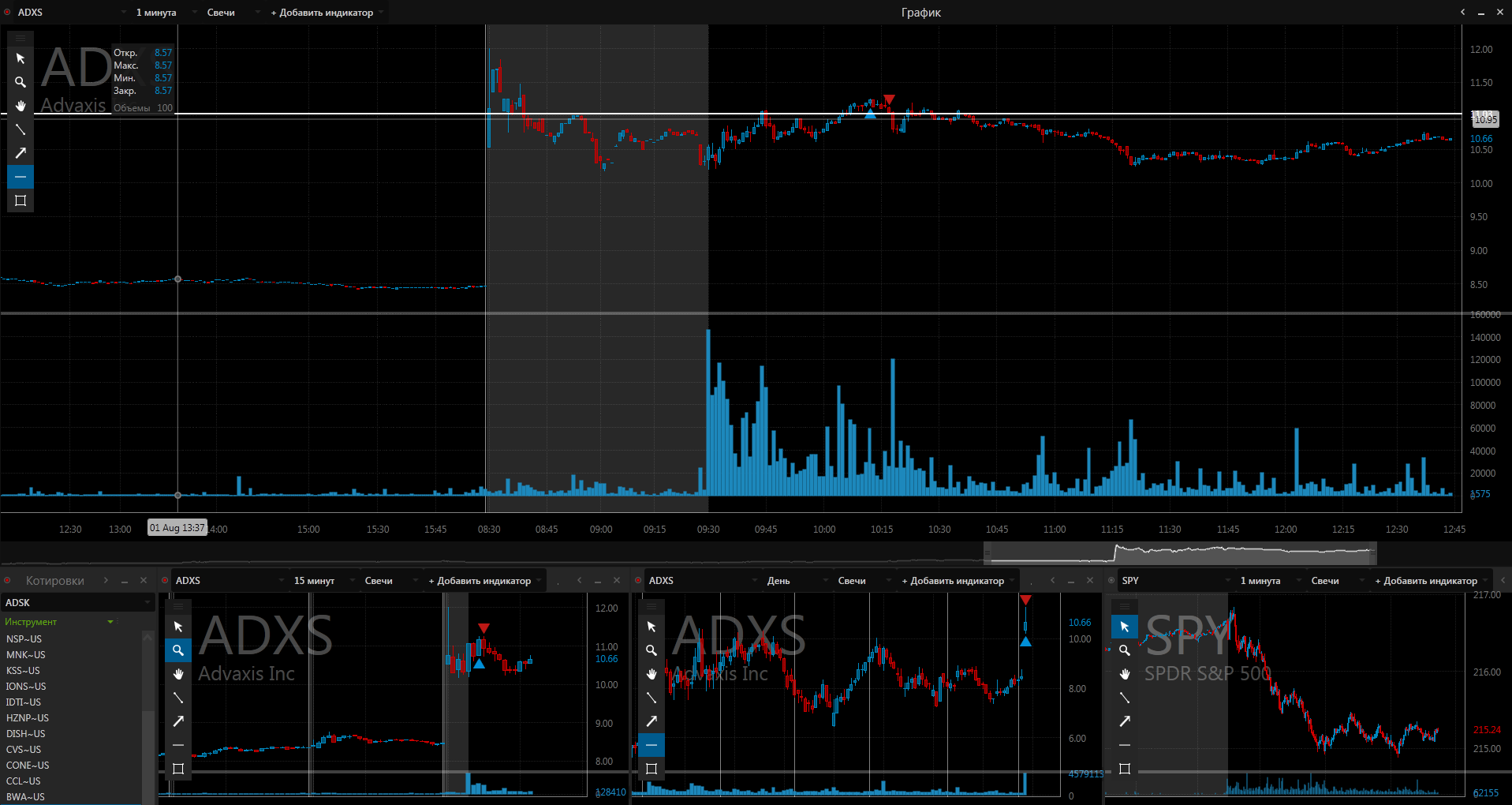Open 'Свечи' dropdown in SPY chart
This screenshot has width=1512, height=805.
tap(1338, 581)
